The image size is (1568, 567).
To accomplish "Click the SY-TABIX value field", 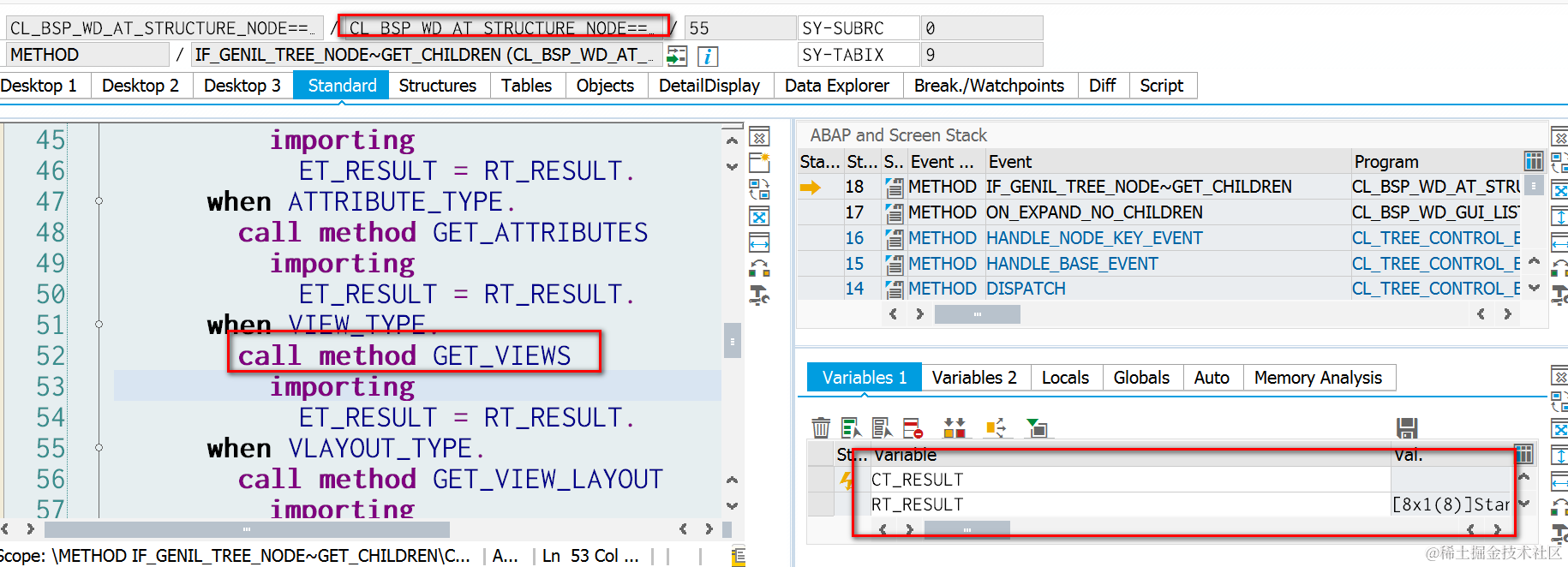I will coord(982,55).
